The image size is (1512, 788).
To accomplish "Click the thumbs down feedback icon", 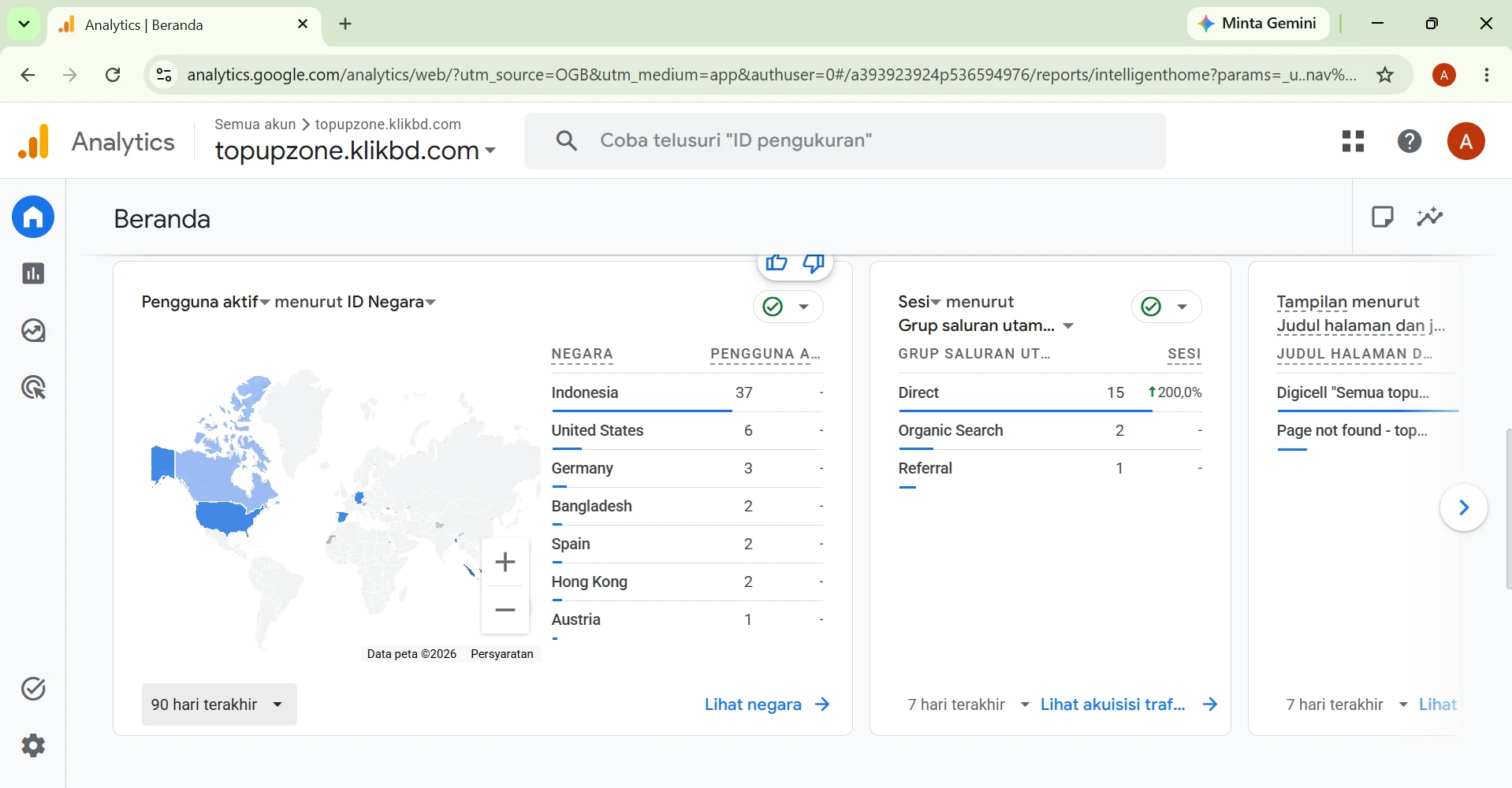I will 814,262.
